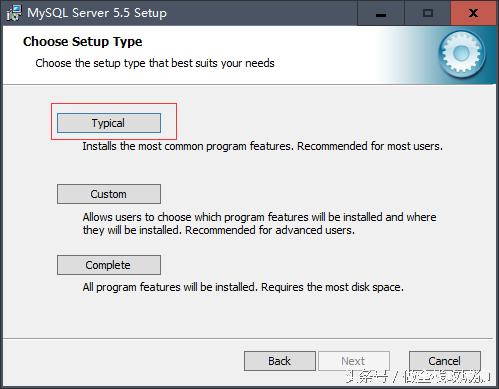The image size is (499, 389).
Task: Click the 'Choose Setup Type' heading
Action: (83, 42)
